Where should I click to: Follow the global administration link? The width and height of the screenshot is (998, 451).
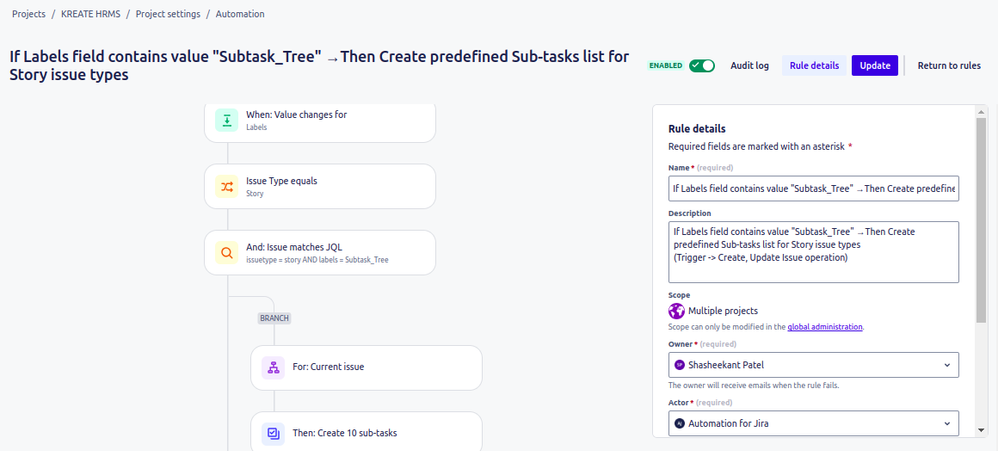click(x=825, y=327)
